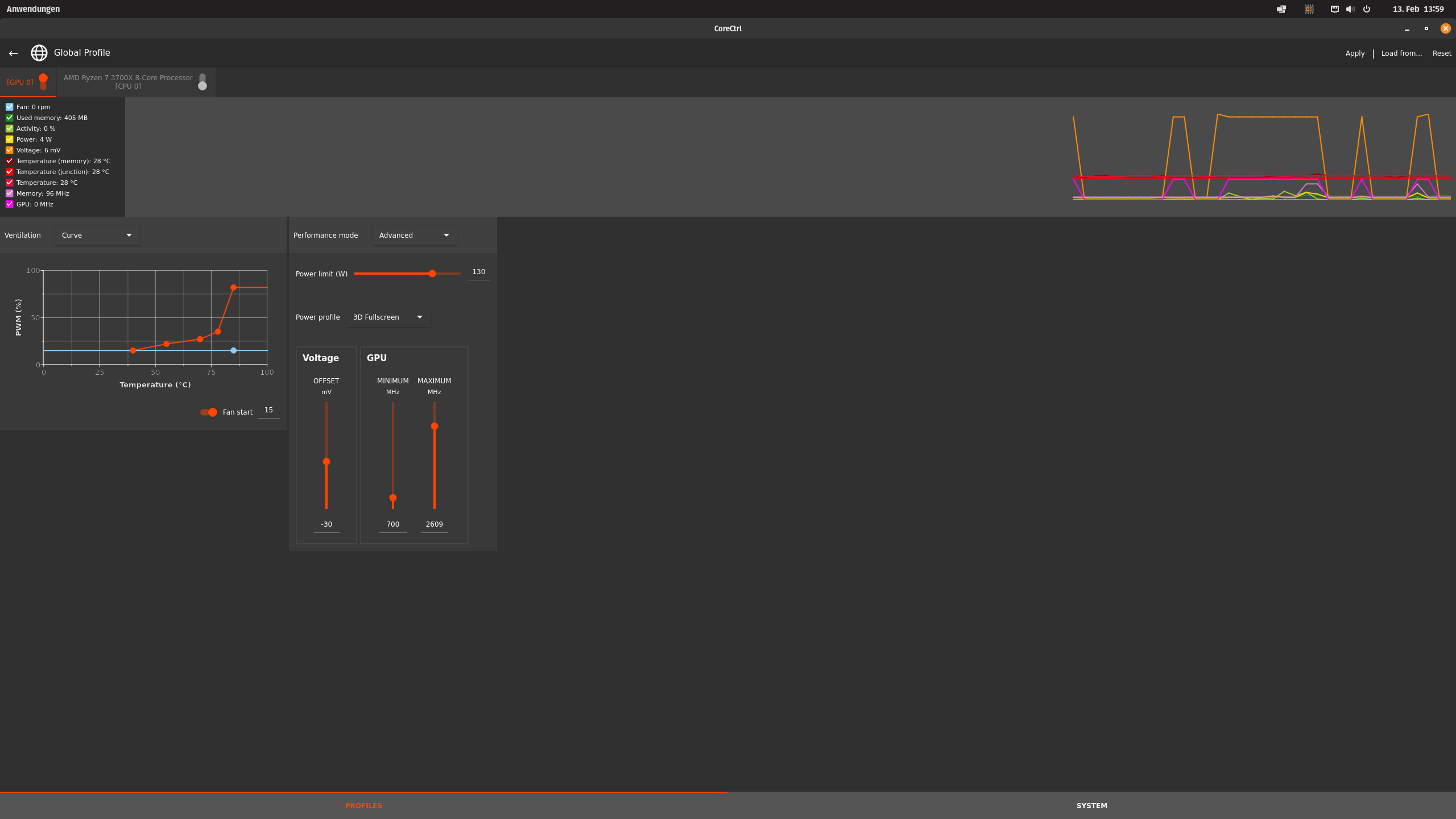Expand the Power profile 3D Fullscreen dropdown

388,317
